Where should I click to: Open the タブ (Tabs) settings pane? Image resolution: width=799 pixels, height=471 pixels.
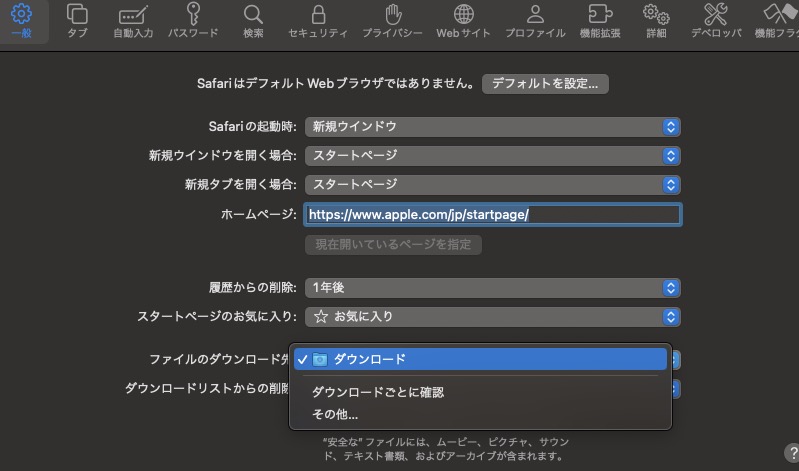77,20
